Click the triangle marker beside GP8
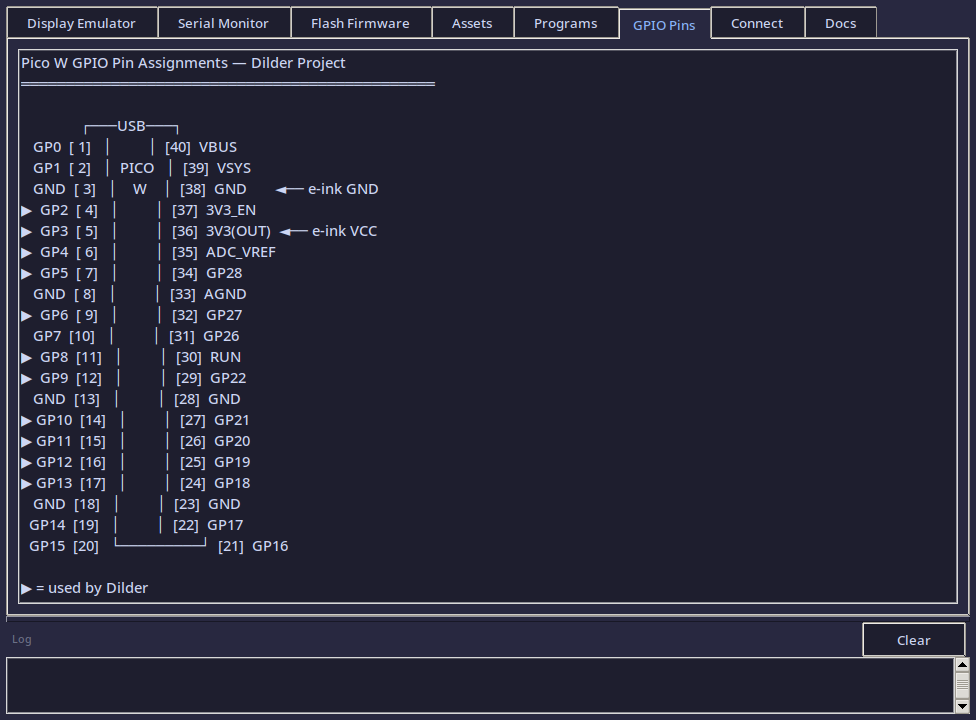The height and width of the screenshot is (720, 976). pos(27,357)
